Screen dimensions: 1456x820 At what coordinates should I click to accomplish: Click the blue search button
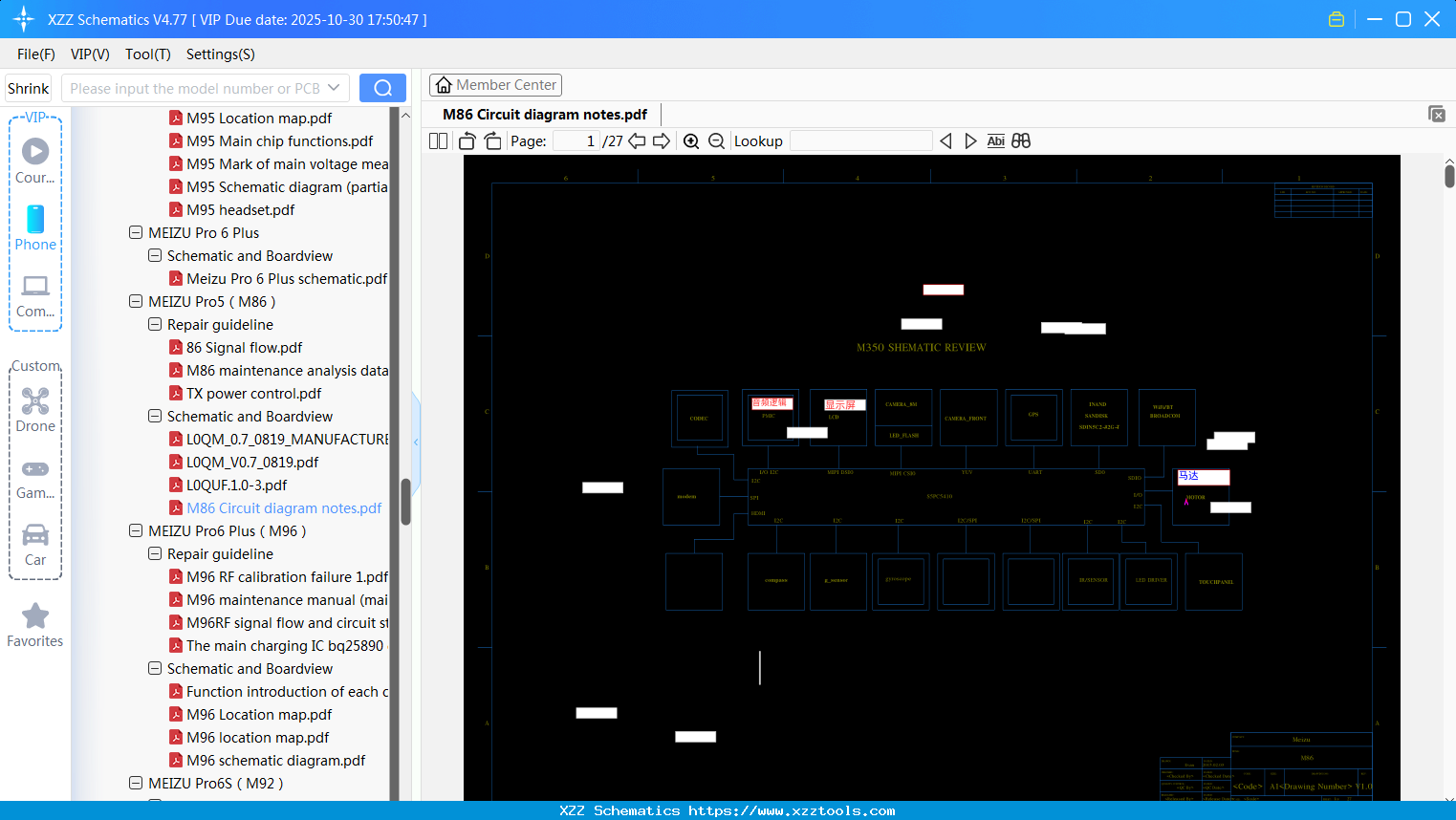point(382,88)
